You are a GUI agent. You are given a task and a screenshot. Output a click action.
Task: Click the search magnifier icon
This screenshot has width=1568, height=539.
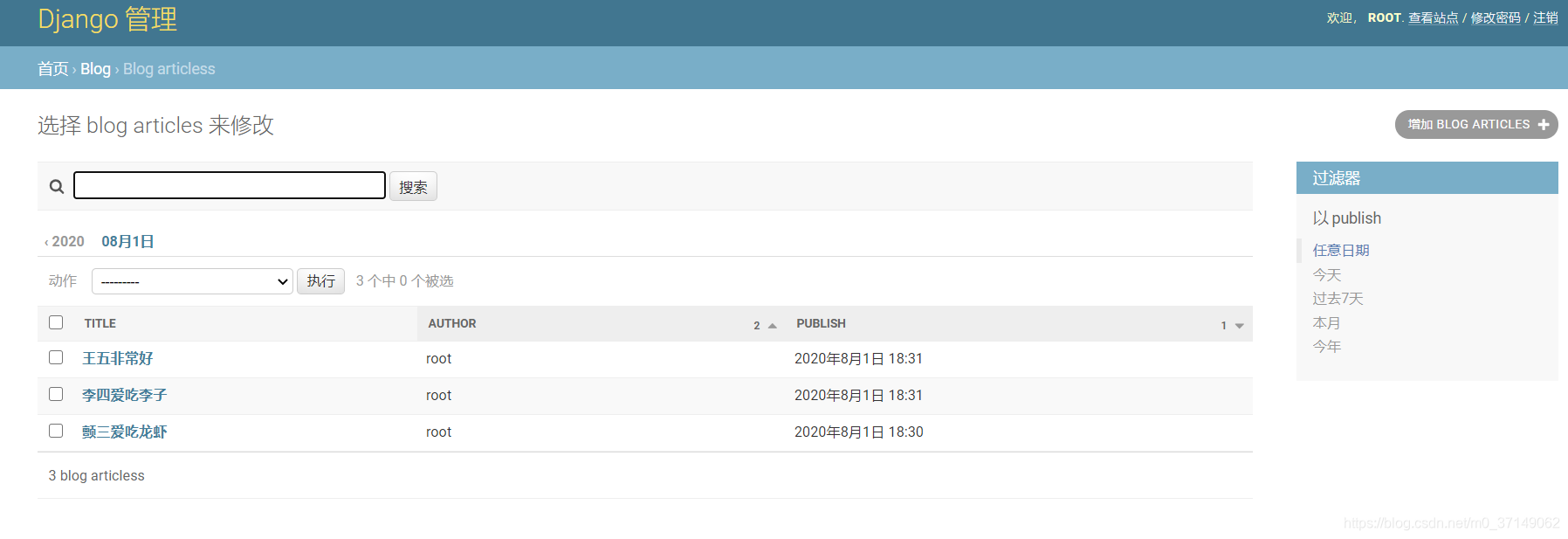click(57, 186)
